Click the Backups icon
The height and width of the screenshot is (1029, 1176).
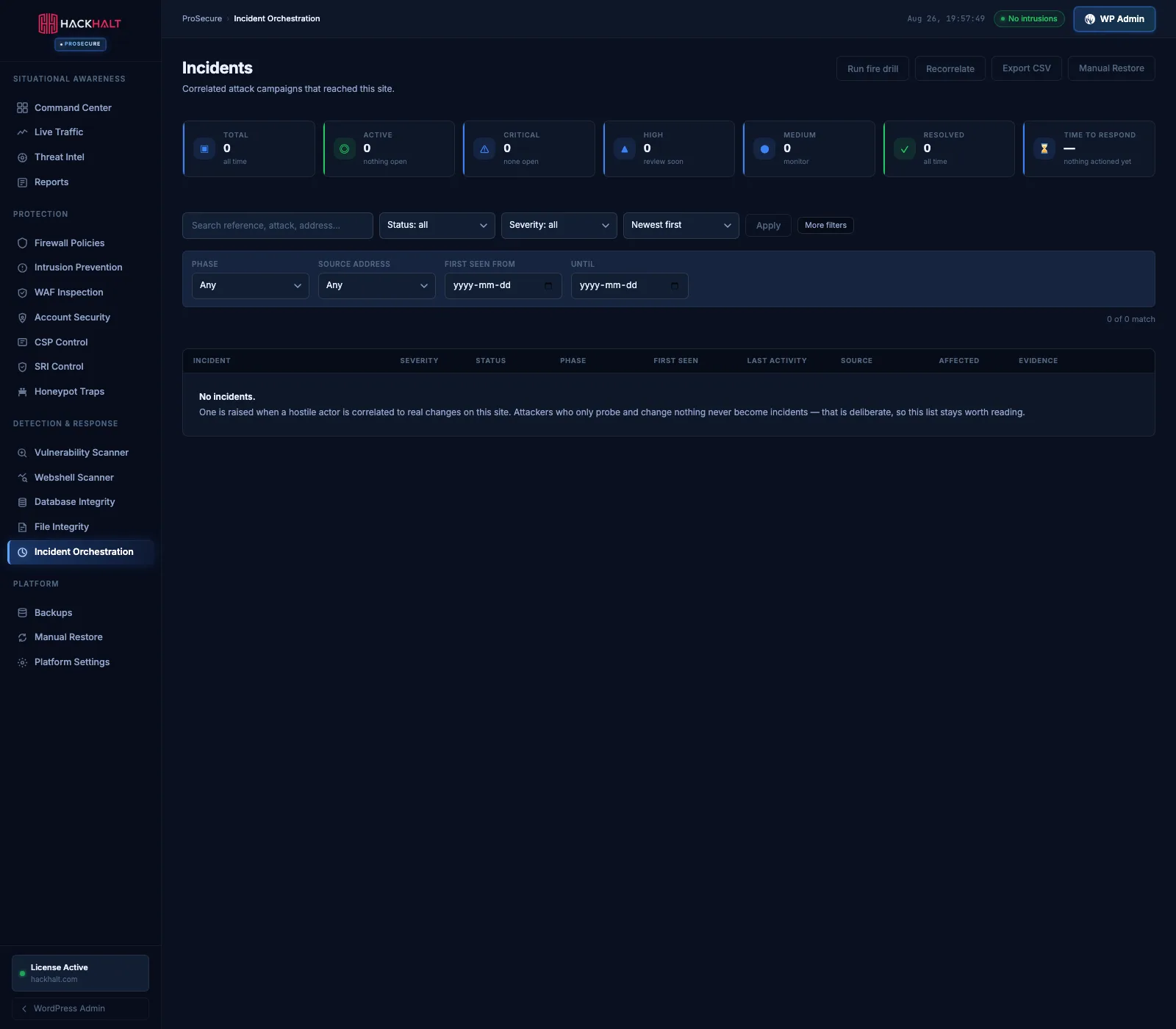[22, 613]
